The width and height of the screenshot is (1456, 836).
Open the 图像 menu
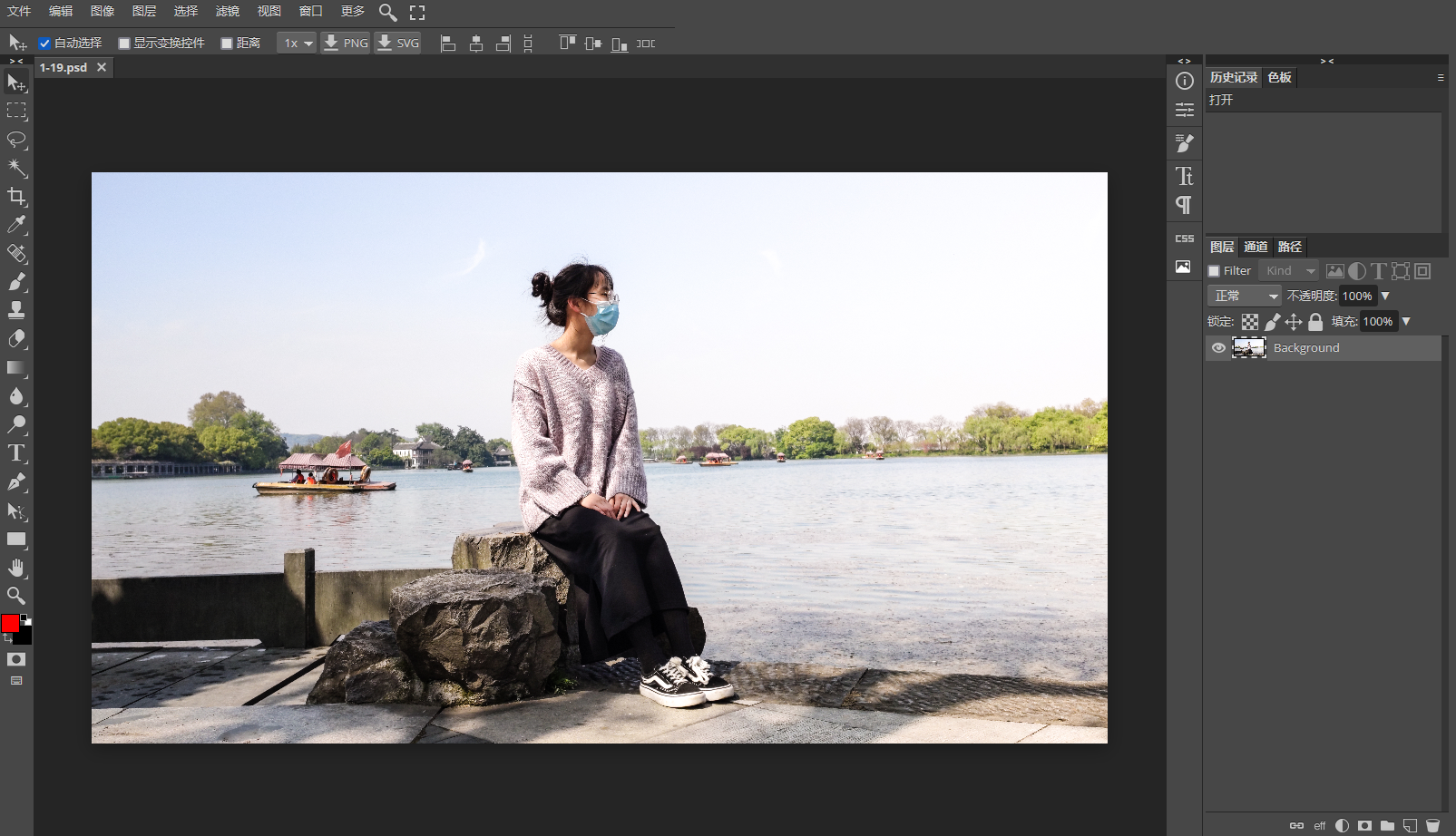[103, 12]
